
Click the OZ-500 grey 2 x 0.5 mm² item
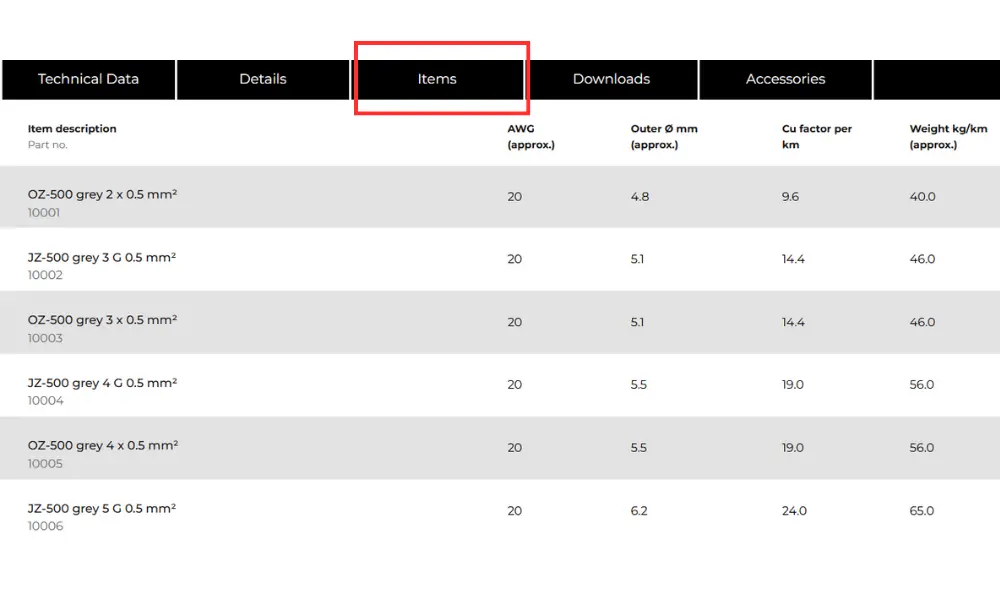[102, 195]
